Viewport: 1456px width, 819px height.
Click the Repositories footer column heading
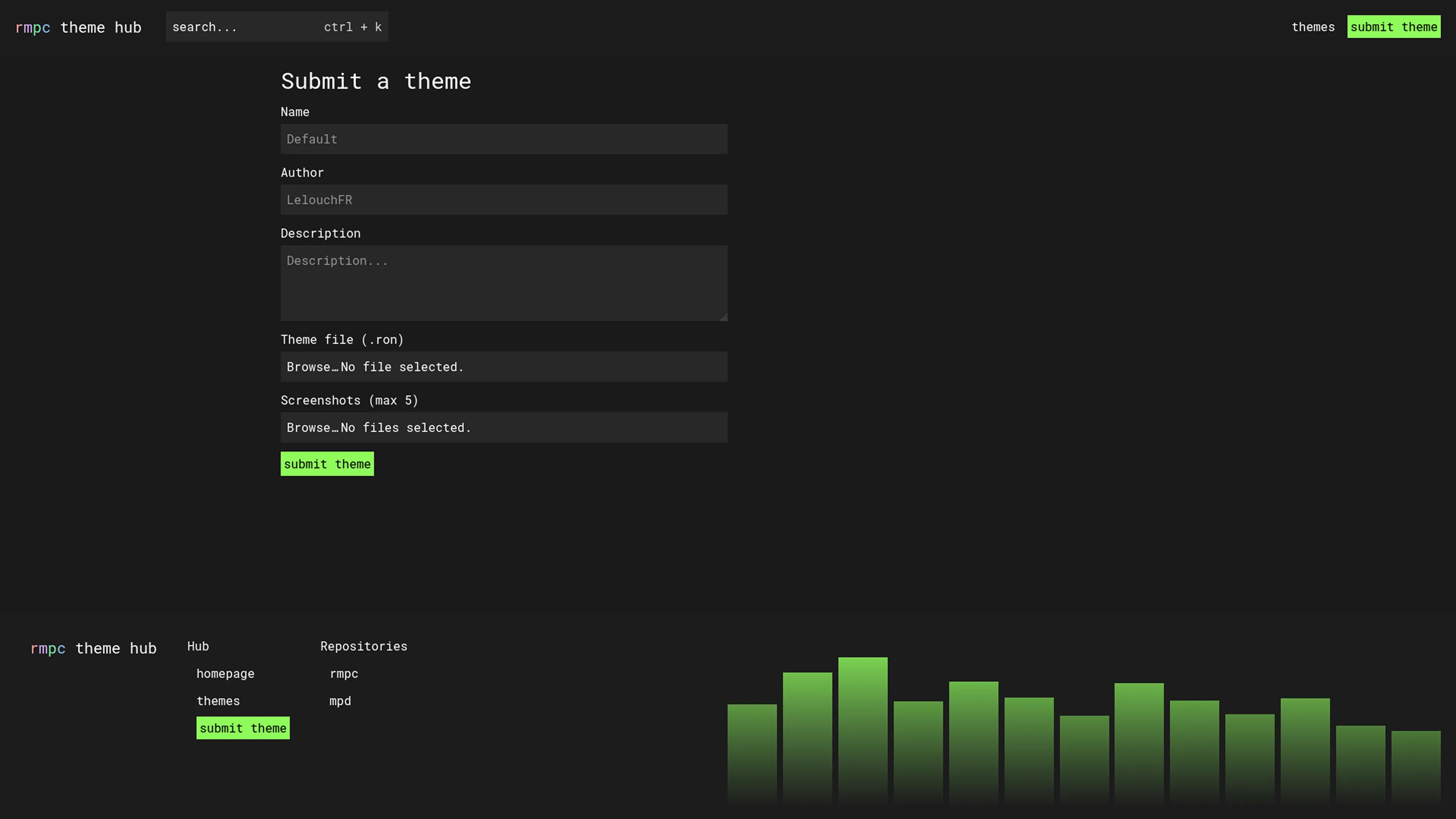[x=363, y=646]
